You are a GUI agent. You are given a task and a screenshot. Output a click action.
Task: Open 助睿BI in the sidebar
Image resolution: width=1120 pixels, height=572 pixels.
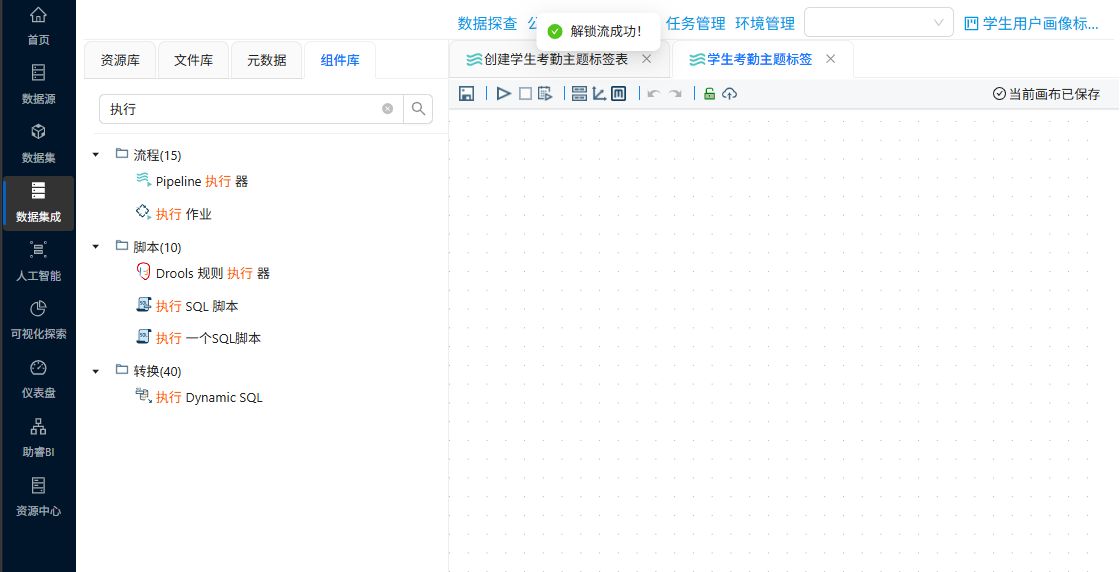(x=38, y=438)
